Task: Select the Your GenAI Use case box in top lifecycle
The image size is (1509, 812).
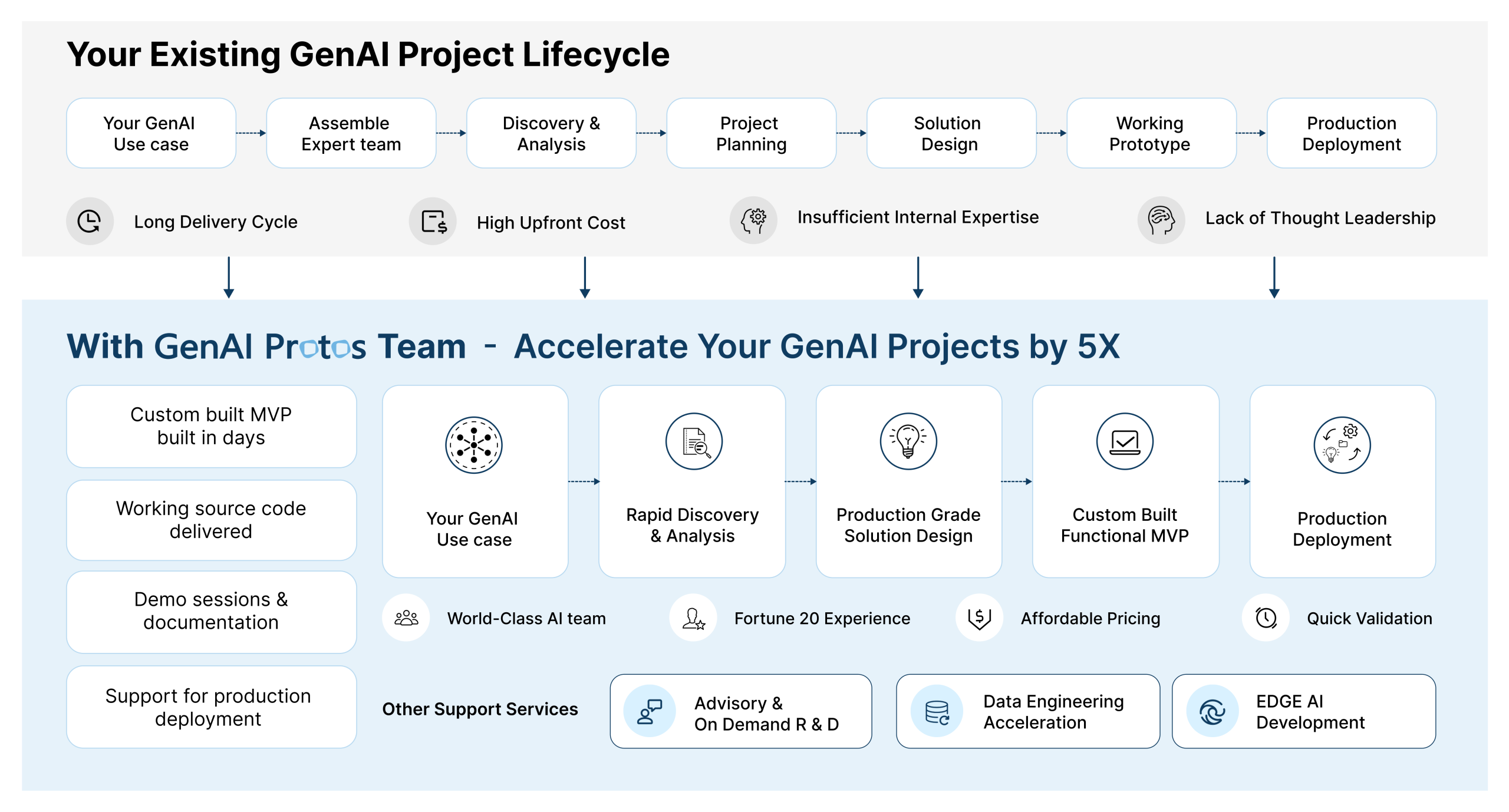Action: tap(151, 133)
